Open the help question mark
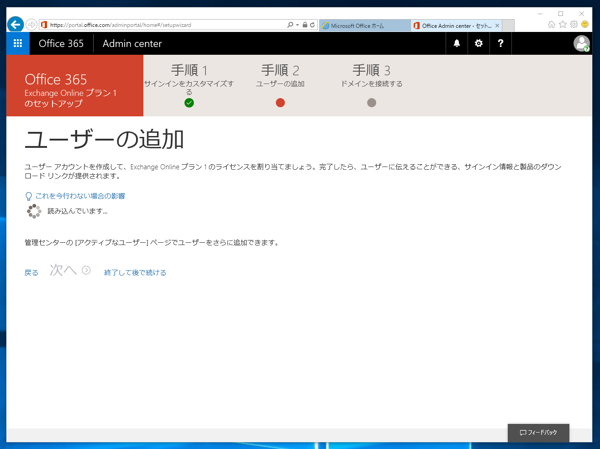600x449 pixels. click(x=500, y=43)
